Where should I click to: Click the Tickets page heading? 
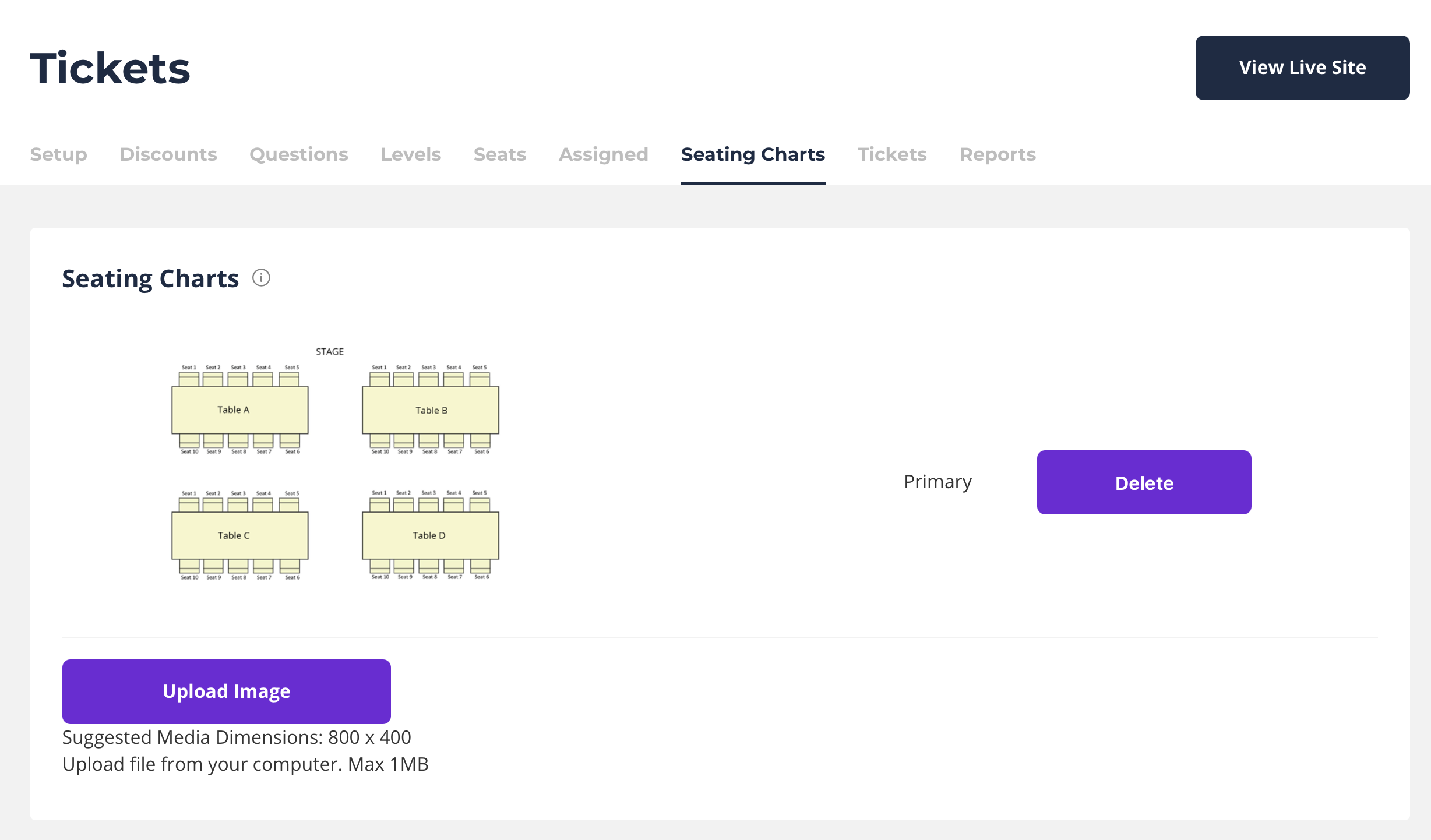click(x=110, y=68)
